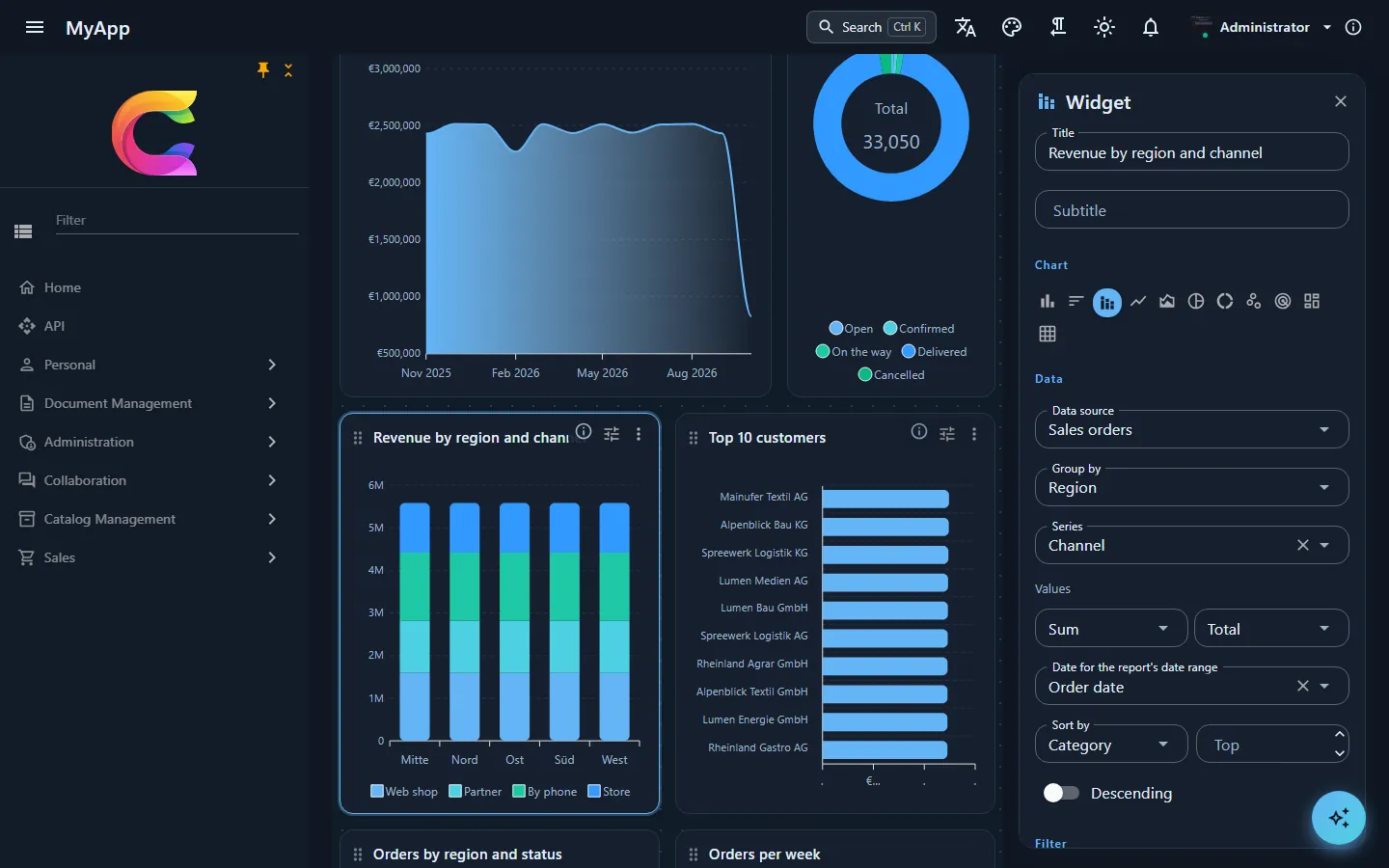Select the horizontal bar chart type

pos(1076,301)
